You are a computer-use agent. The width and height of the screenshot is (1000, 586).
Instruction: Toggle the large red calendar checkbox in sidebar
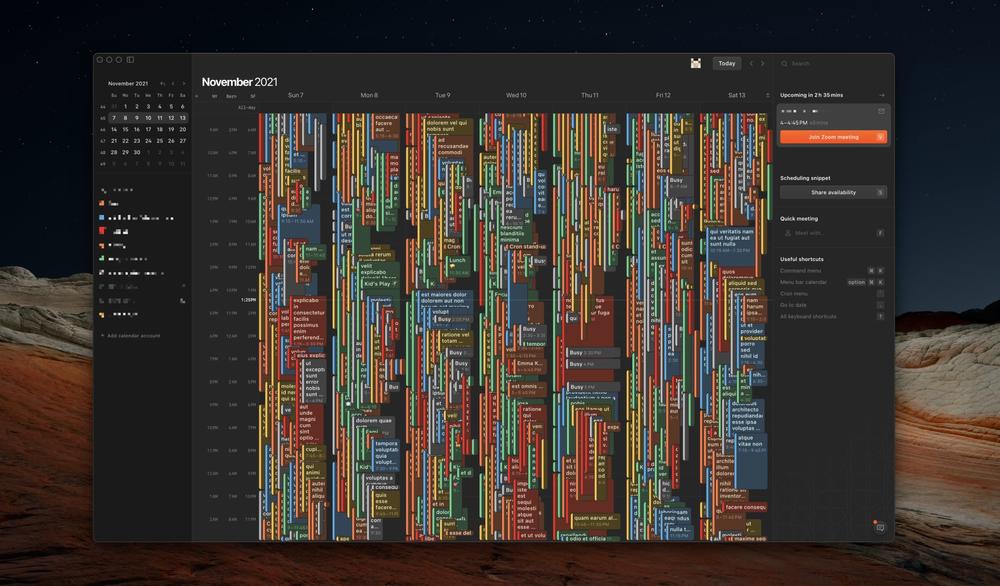point(102,231)
